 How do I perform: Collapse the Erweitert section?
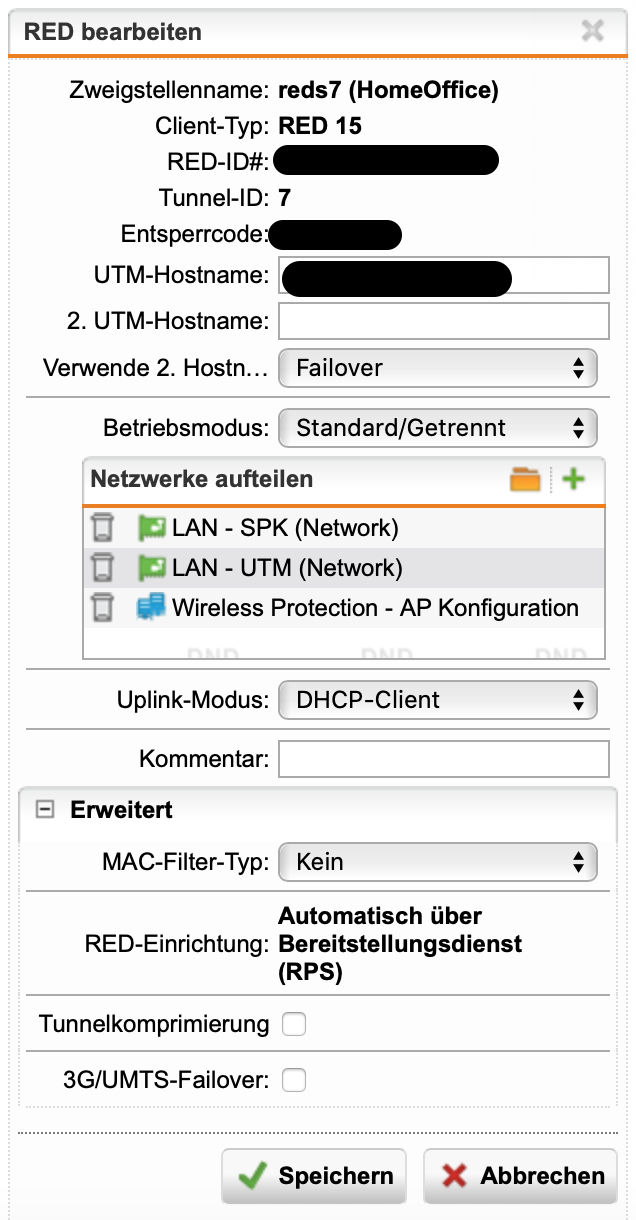43,810
